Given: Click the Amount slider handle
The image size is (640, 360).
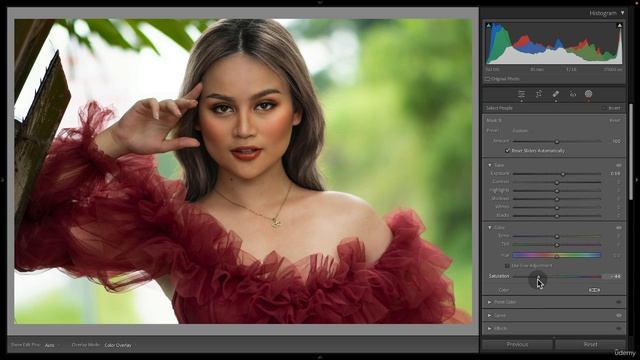Looking at the screenshot, I should click(557, 141).
